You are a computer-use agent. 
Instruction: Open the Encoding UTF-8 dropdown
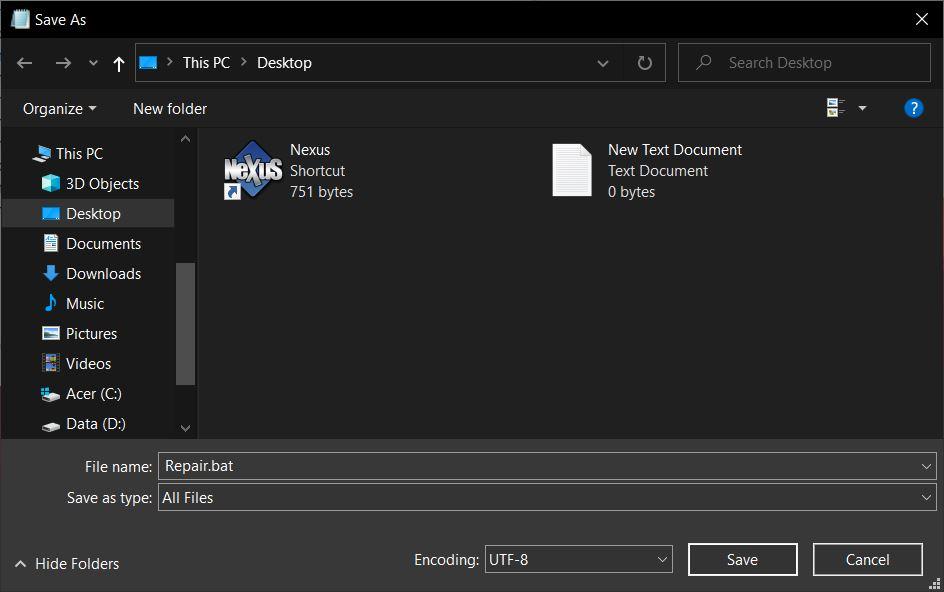pos(579,559)
